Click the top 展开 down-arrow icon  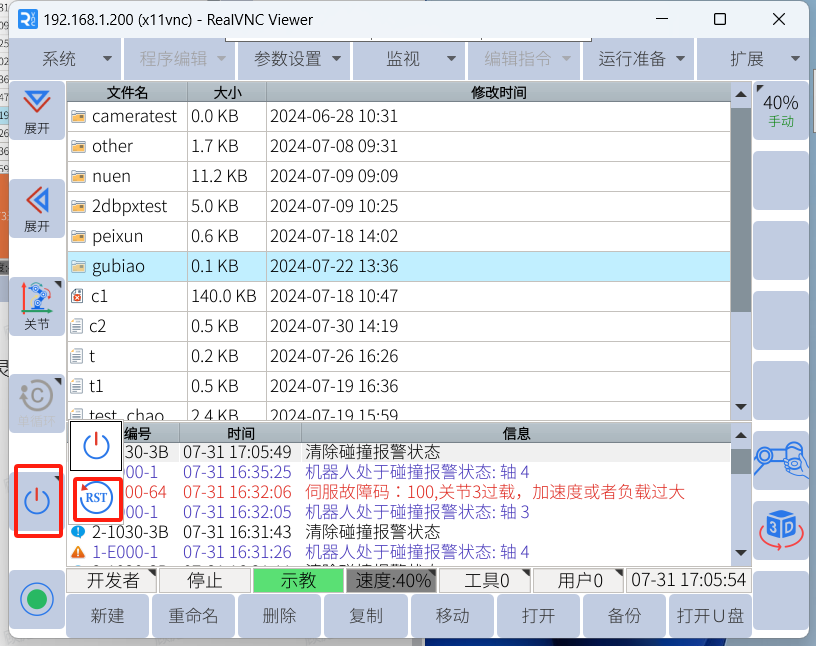pyautogui.click(x=37, y=110)
